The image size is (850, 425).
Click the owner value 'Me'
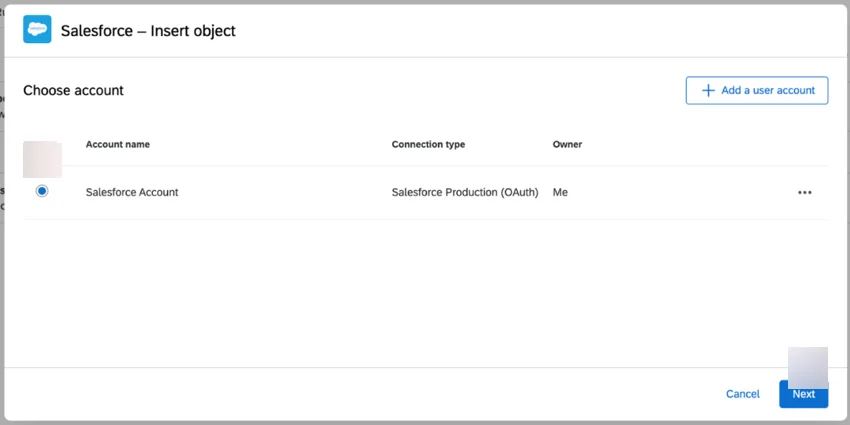[x=560, y=192]
